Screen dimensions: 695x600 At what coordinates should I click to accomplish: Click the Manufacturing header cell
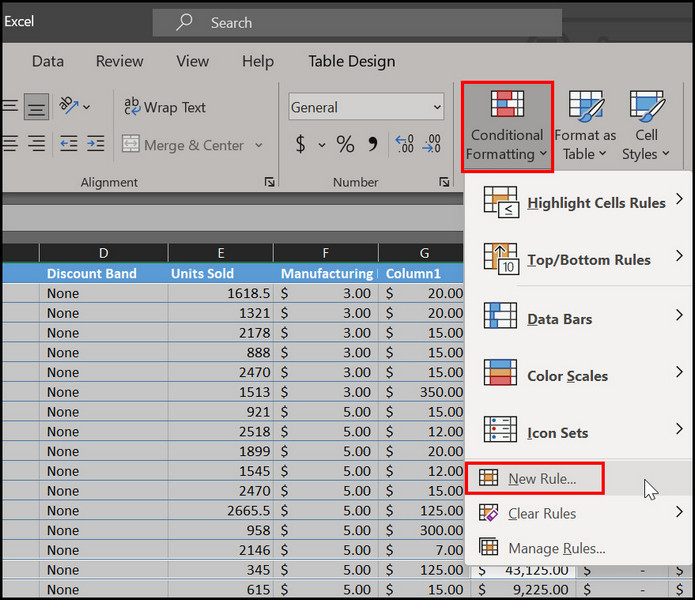[326, 273]
